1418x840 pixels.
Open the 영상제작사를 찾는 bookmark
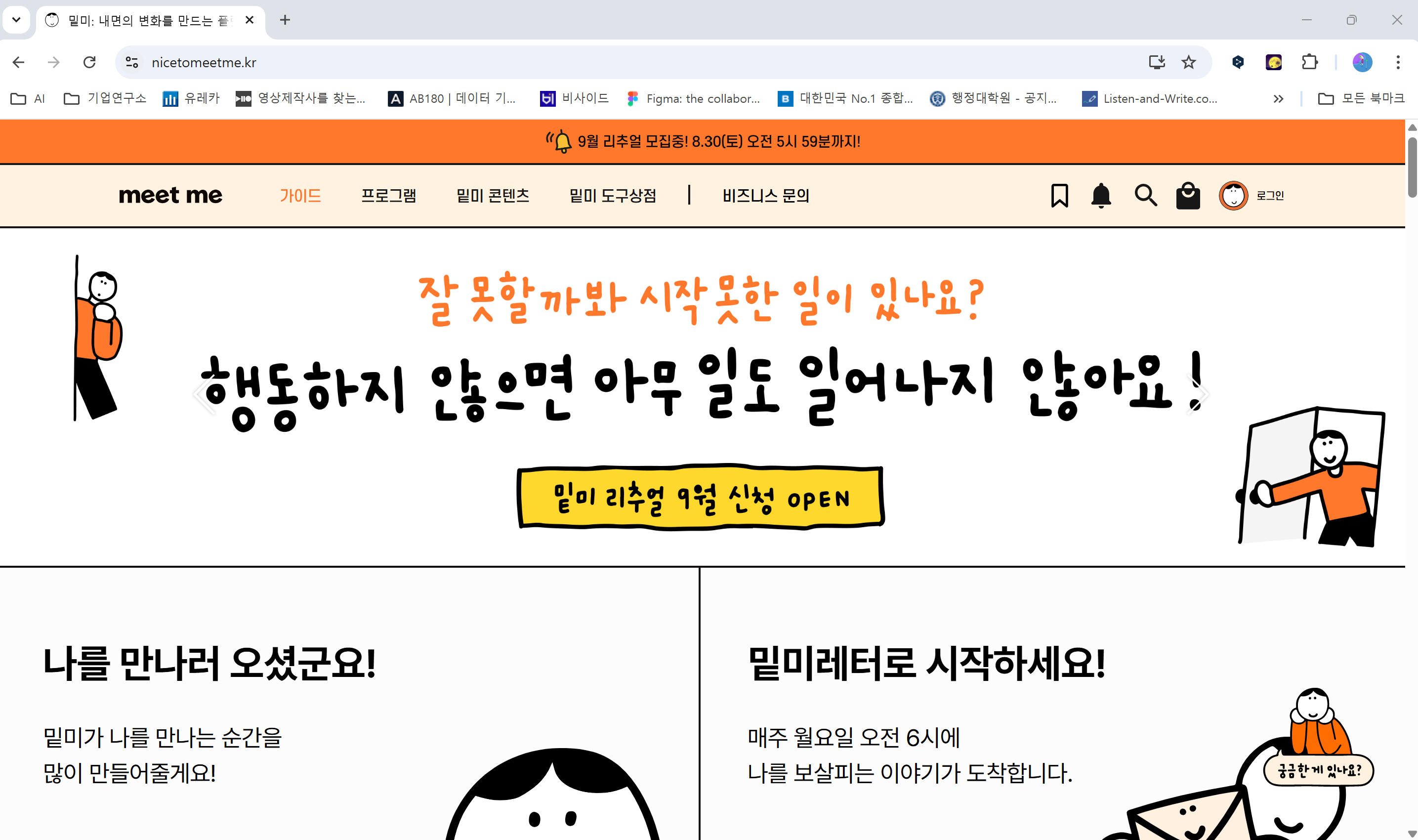coord(300,98)
